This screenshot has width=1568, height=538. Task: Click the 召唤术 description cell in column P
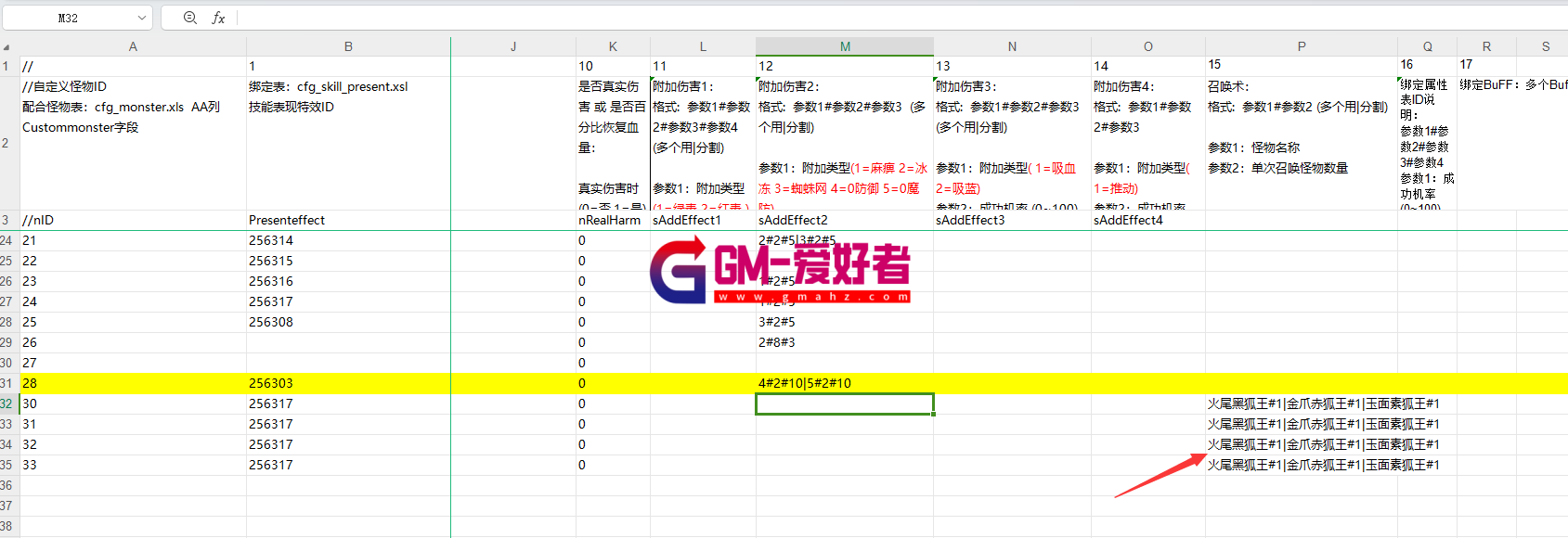[x=1302, y=143]
